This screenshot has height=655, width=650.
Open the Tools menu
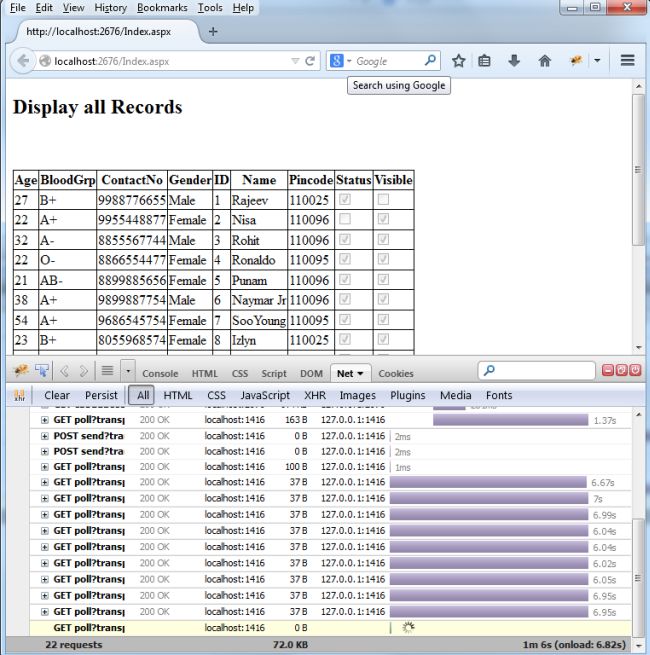pos(210,8)
